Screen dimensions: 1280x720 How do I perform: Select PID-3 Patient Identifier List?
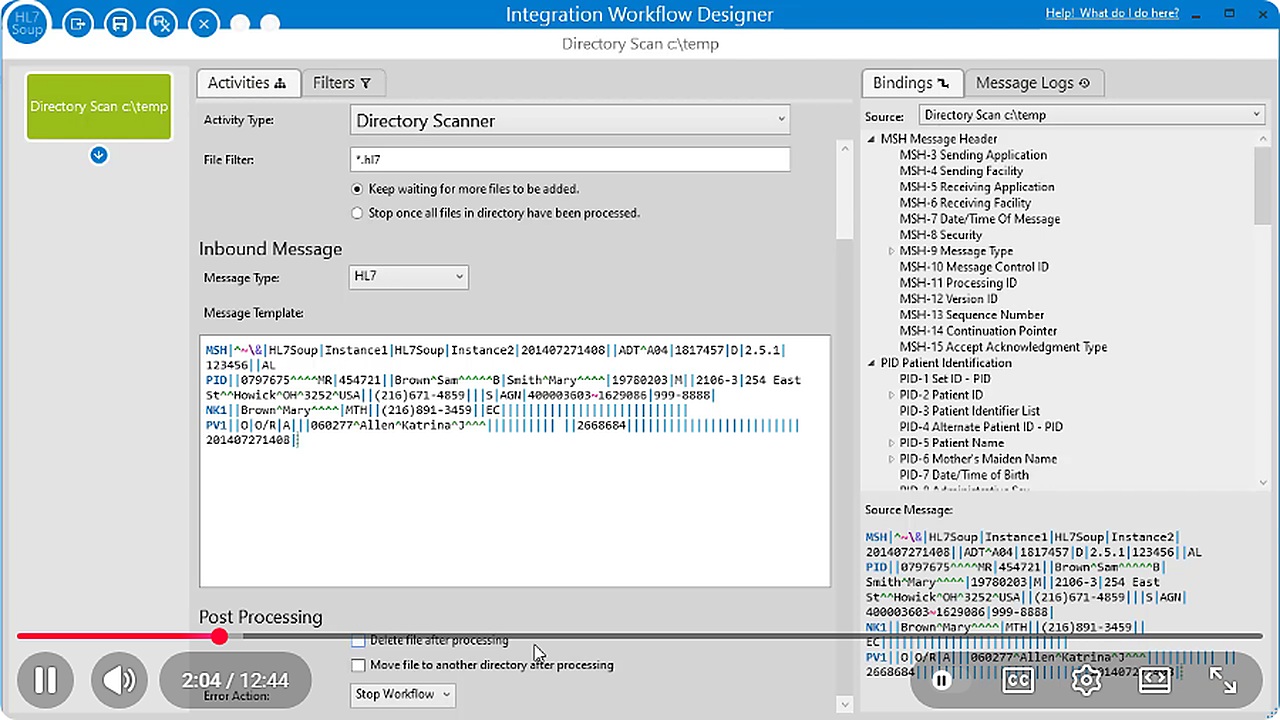[970, 411]
